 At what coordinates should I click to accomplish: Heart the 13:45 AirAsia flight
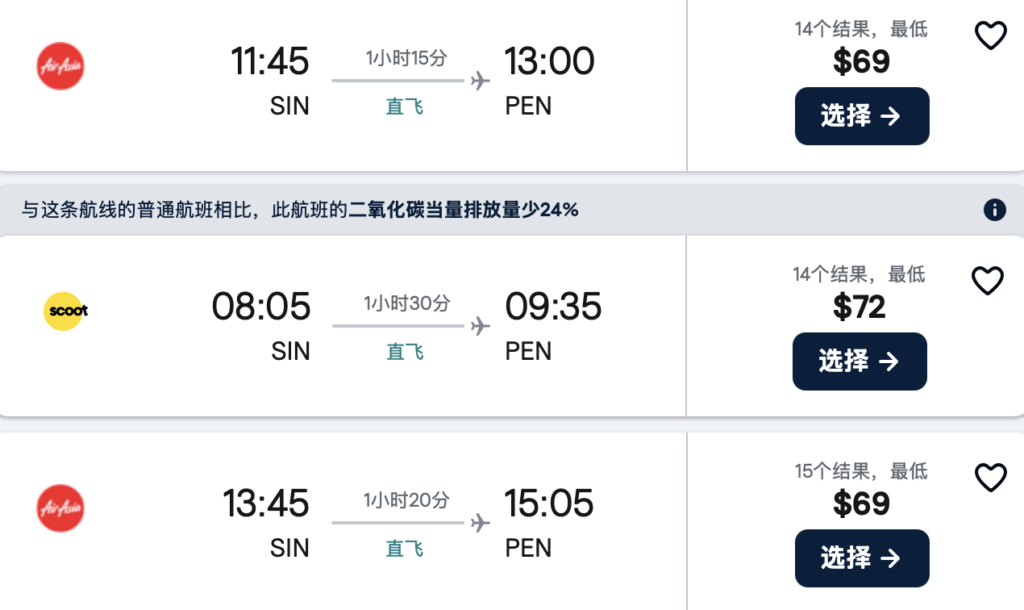(990, 478)
